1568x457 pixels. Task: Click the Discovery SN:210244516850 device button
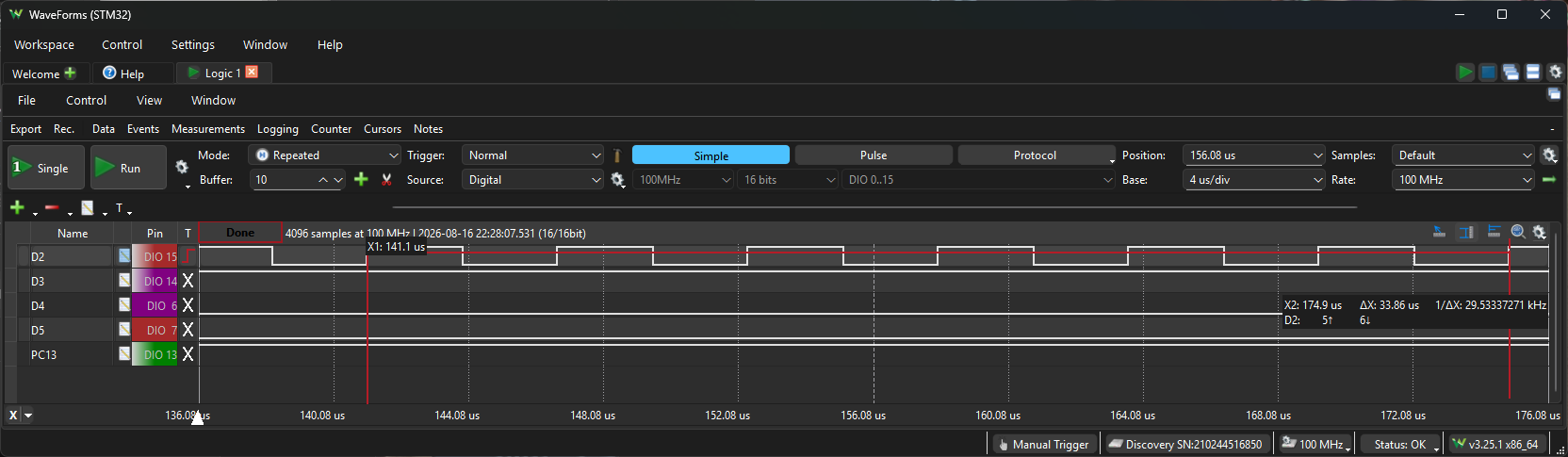pyautogui.click(x=1185, y=444)
